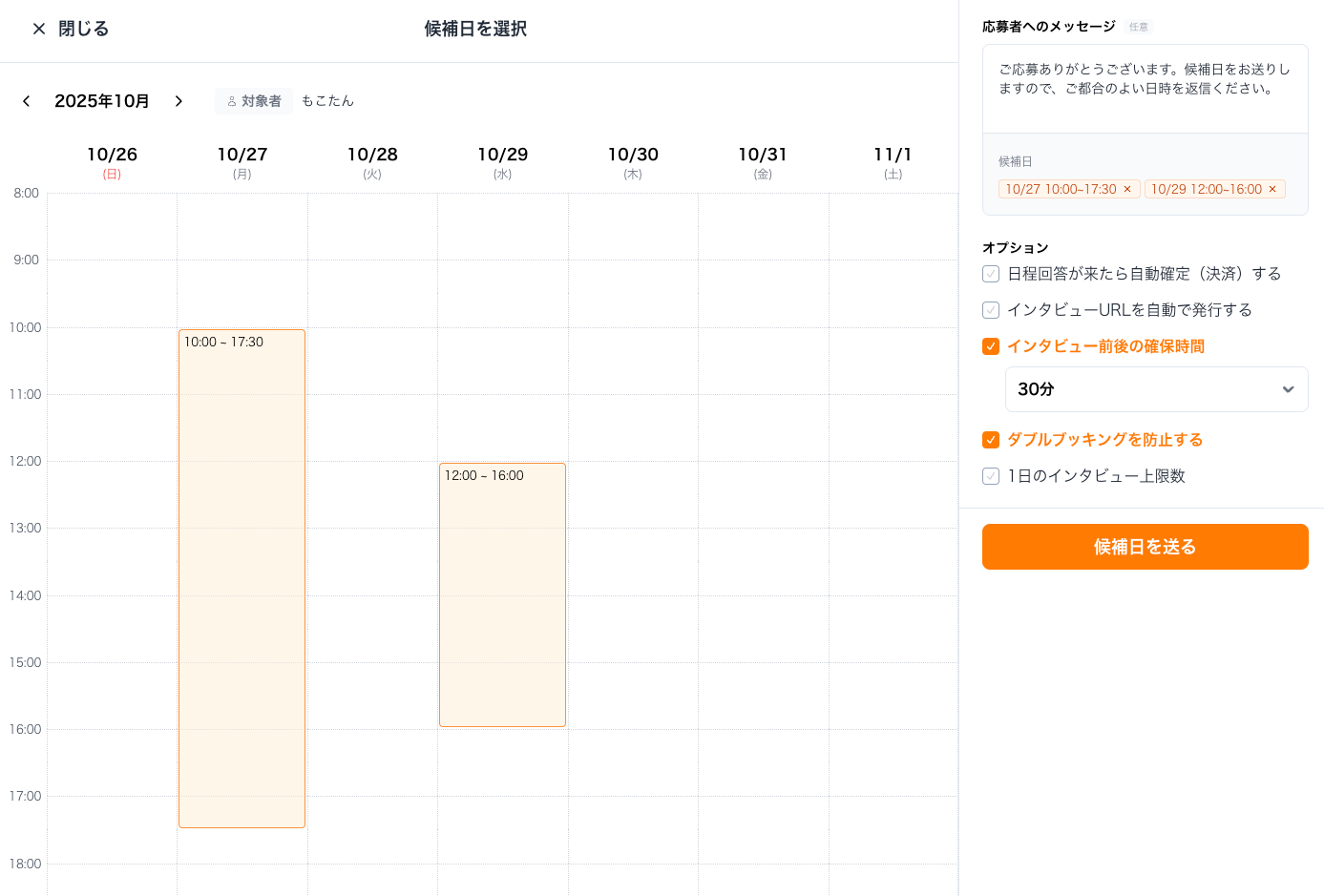Click the 10/31 (金) column header
The image size is (1324, 896).
763,162
